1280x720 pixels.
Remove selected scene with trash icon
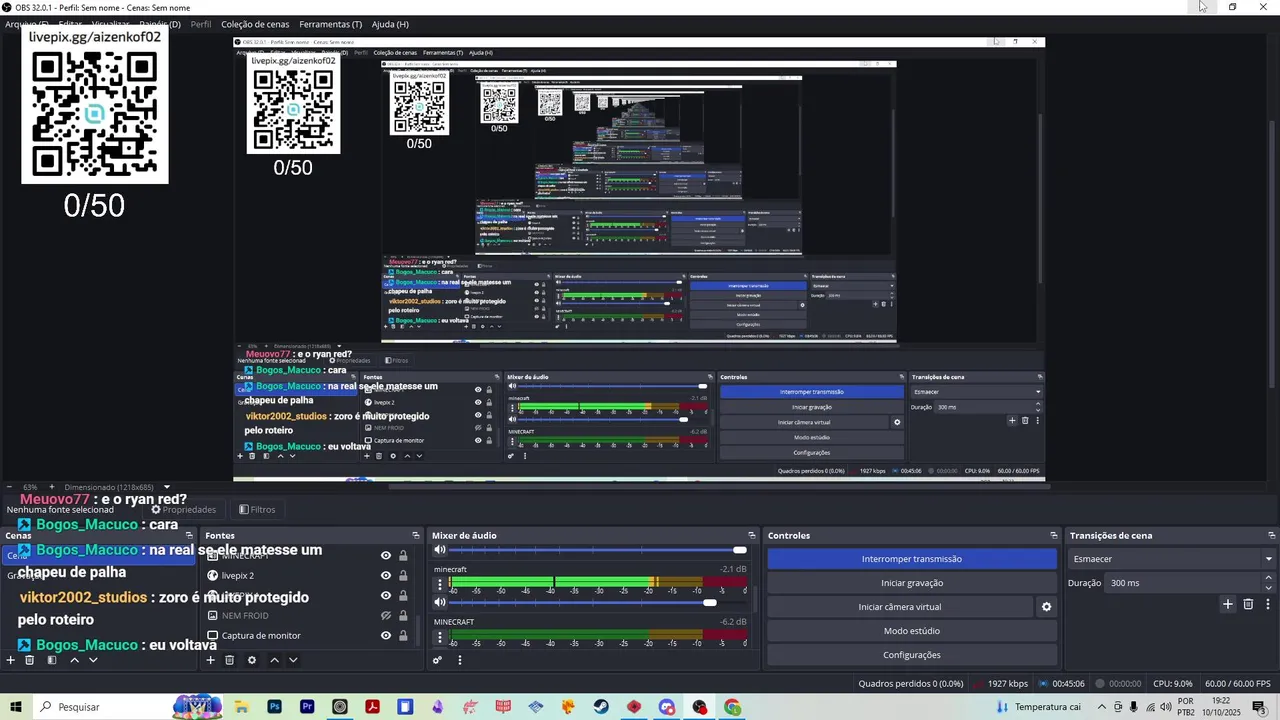click(30, 660)
